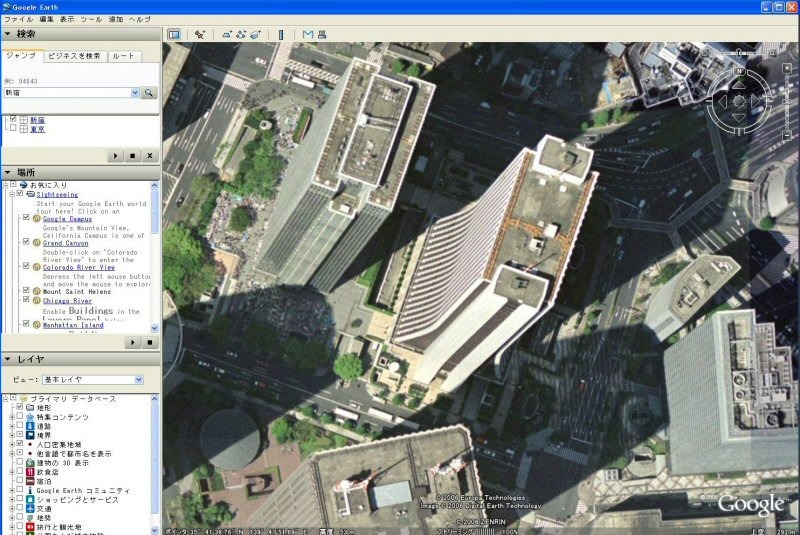Toggle Mount Saint Helens checkbox
This screenshot has height=535, width=800.
[x=26, y=291]
